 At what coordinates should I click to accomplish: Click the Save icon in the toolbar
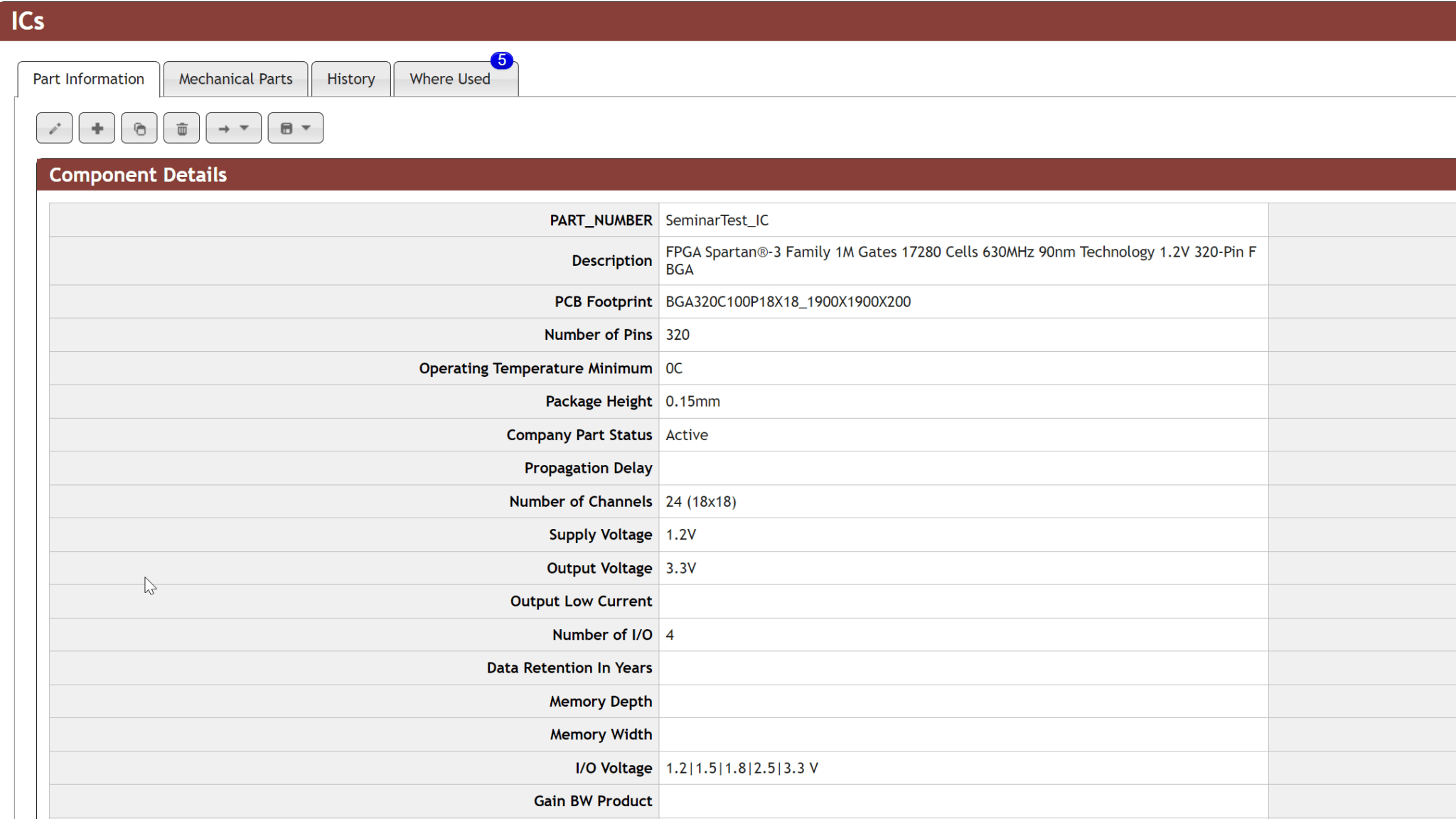pyautogui.click(x=286, y=128)
